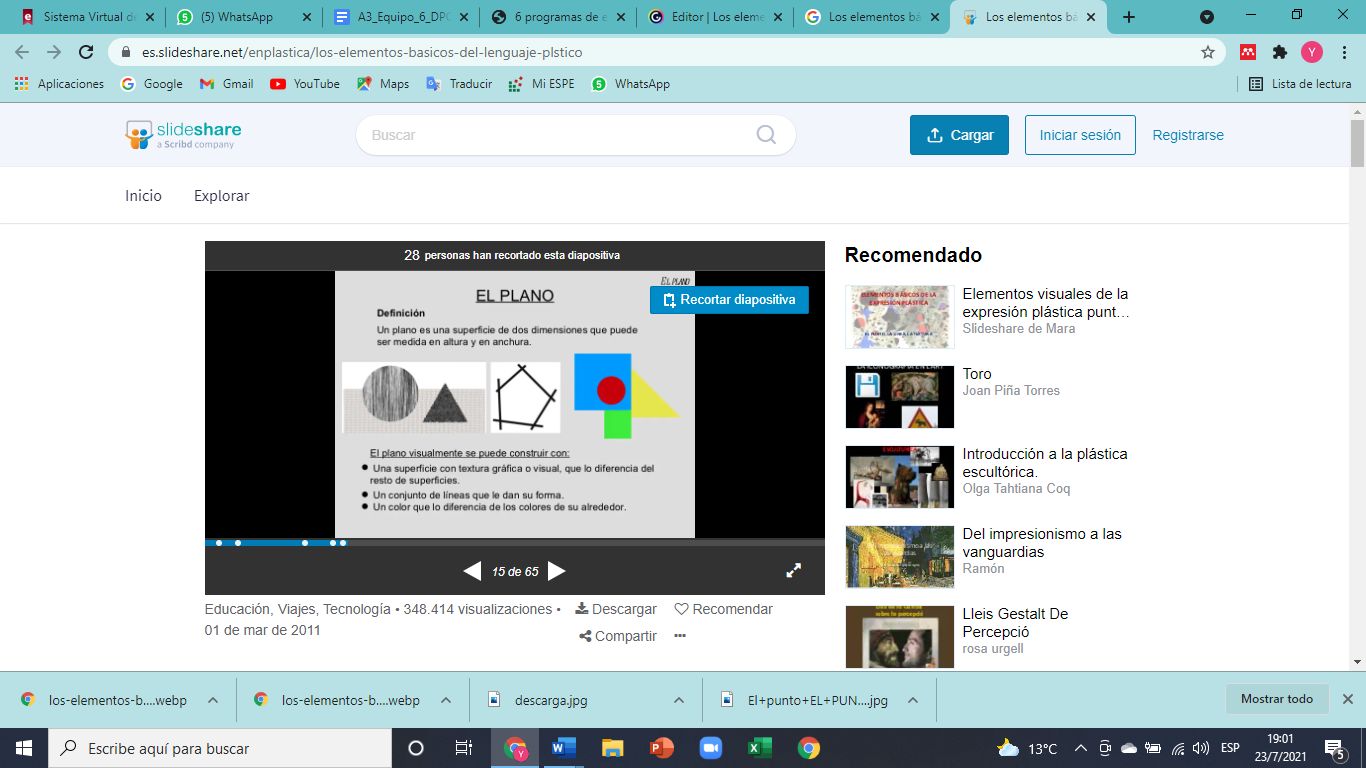Open the Explorar menu item
This screenshot has height=768, width=1366.
[x=220, y=196]
